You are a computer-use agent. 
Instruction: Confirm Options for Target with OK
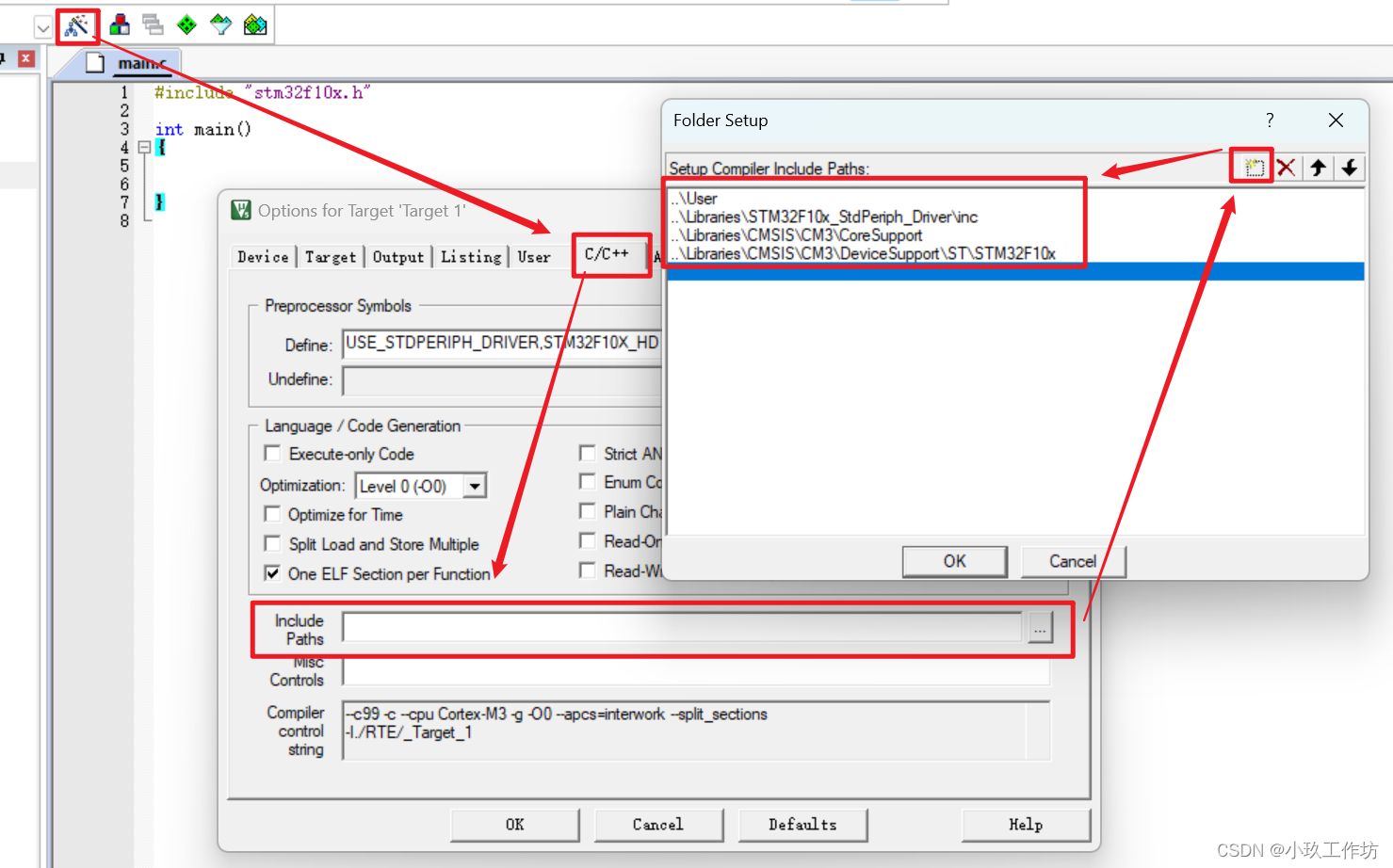[515, 825]
